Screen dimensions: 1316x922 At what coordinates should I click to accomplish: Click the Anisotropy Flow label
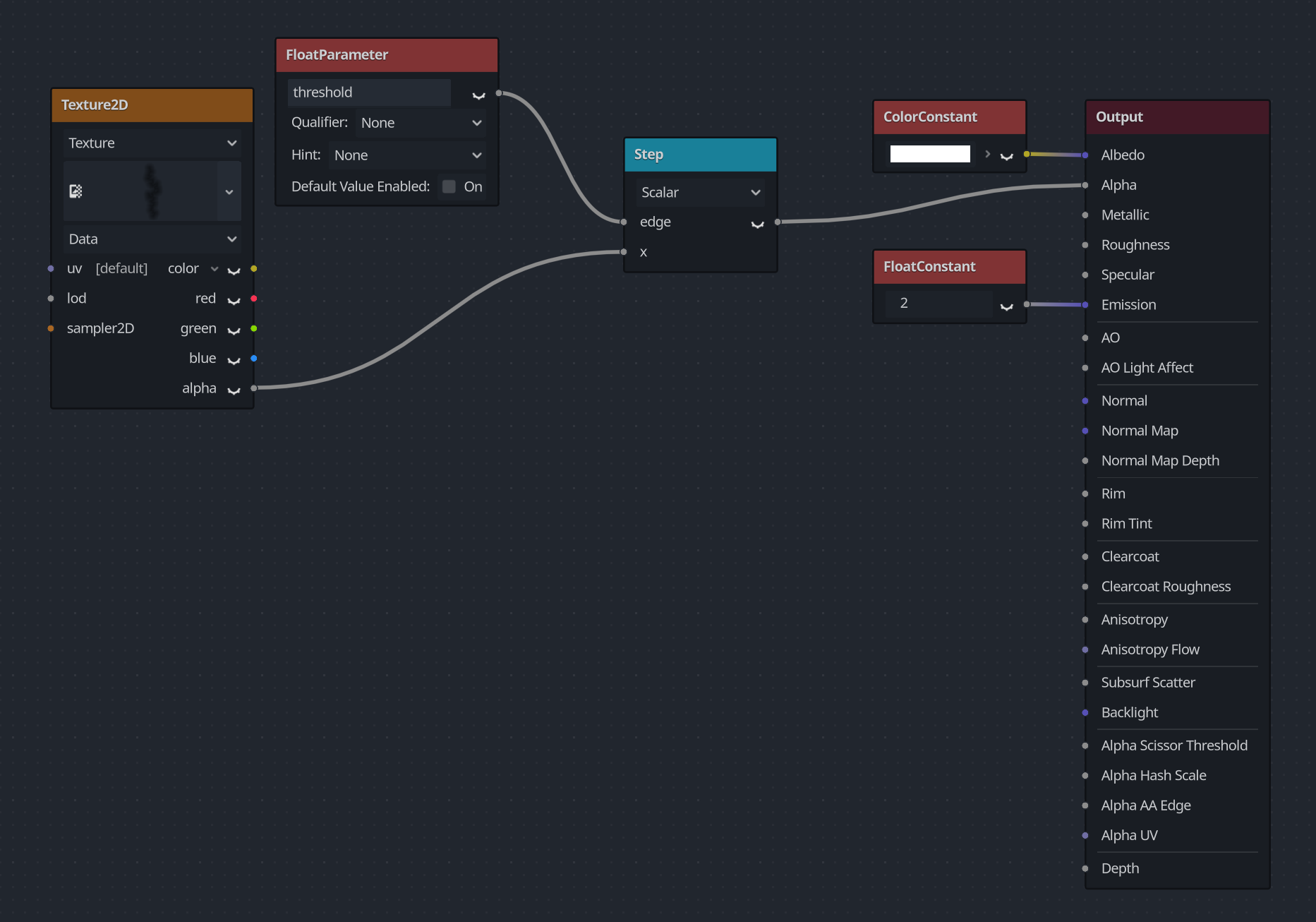click(x=1150, y=649)
